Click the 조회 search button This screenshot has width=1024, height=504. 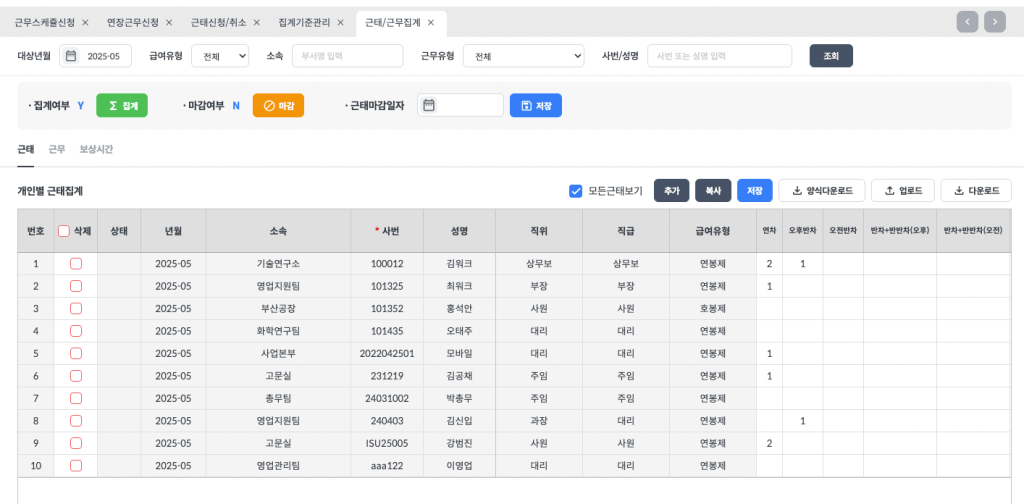click(x=831, y=56)
